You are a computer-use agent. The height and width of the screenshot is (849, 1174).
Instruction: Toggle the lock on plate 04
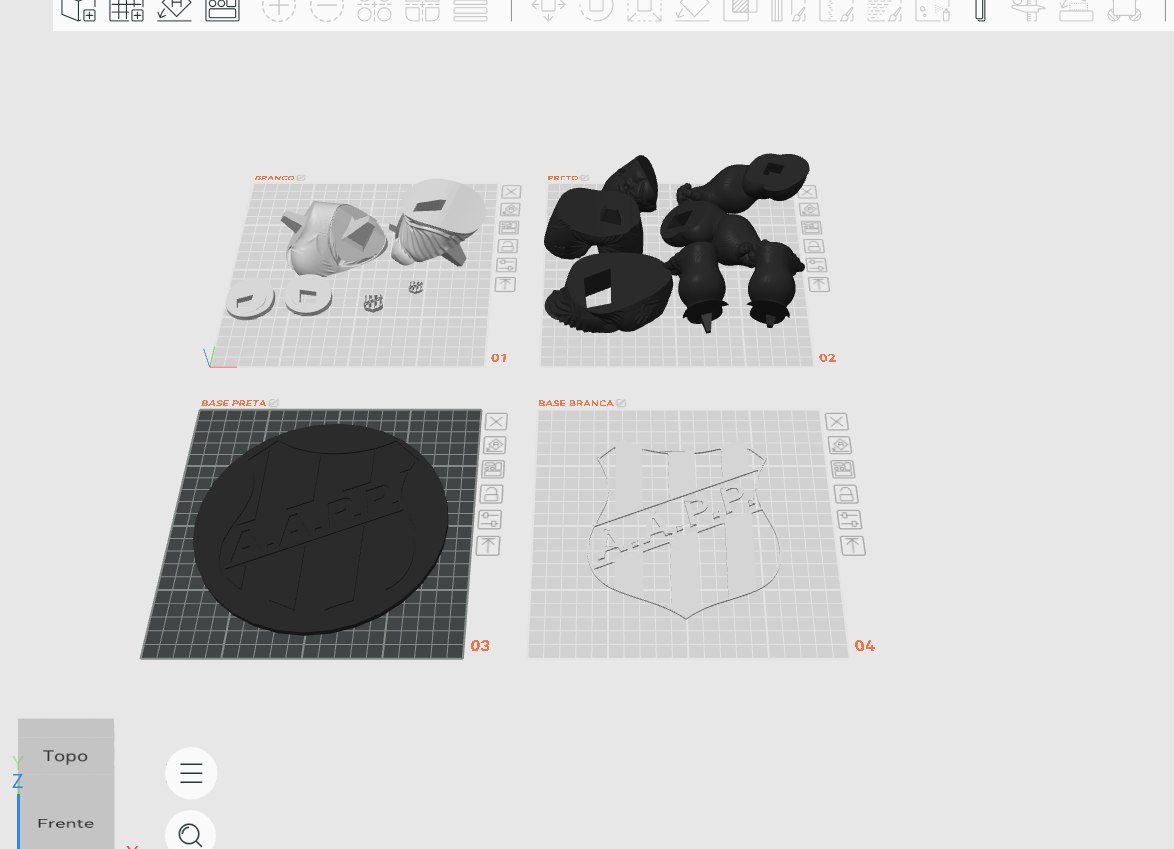click(845, 494)
